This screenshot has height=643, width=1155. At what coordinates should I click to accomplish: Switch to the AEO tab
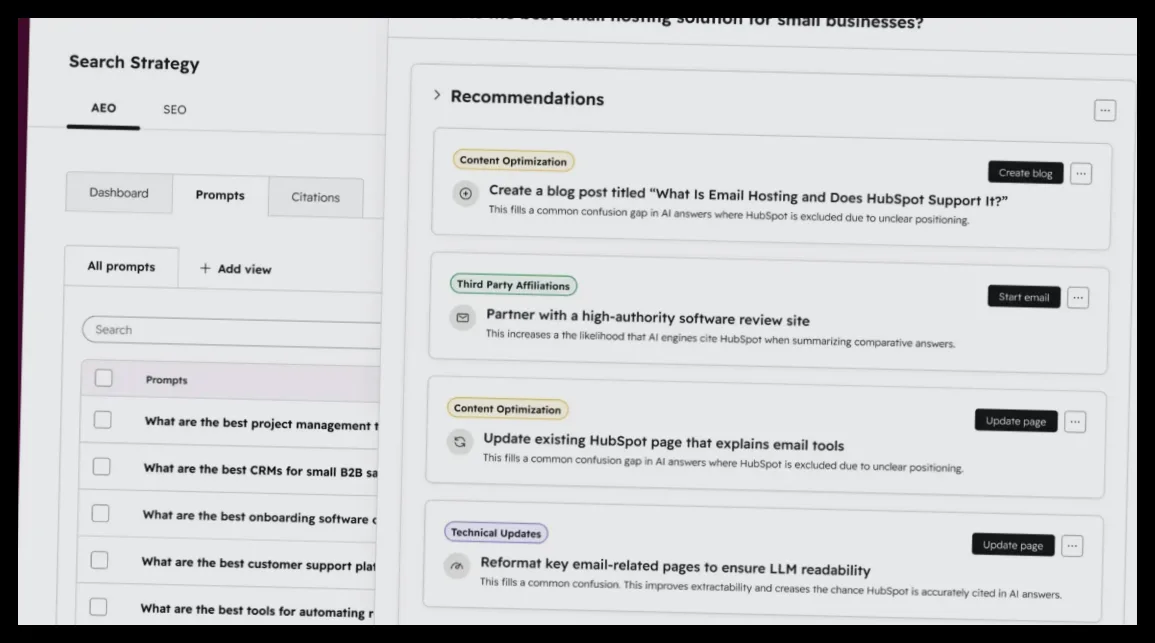click(103, 108)
